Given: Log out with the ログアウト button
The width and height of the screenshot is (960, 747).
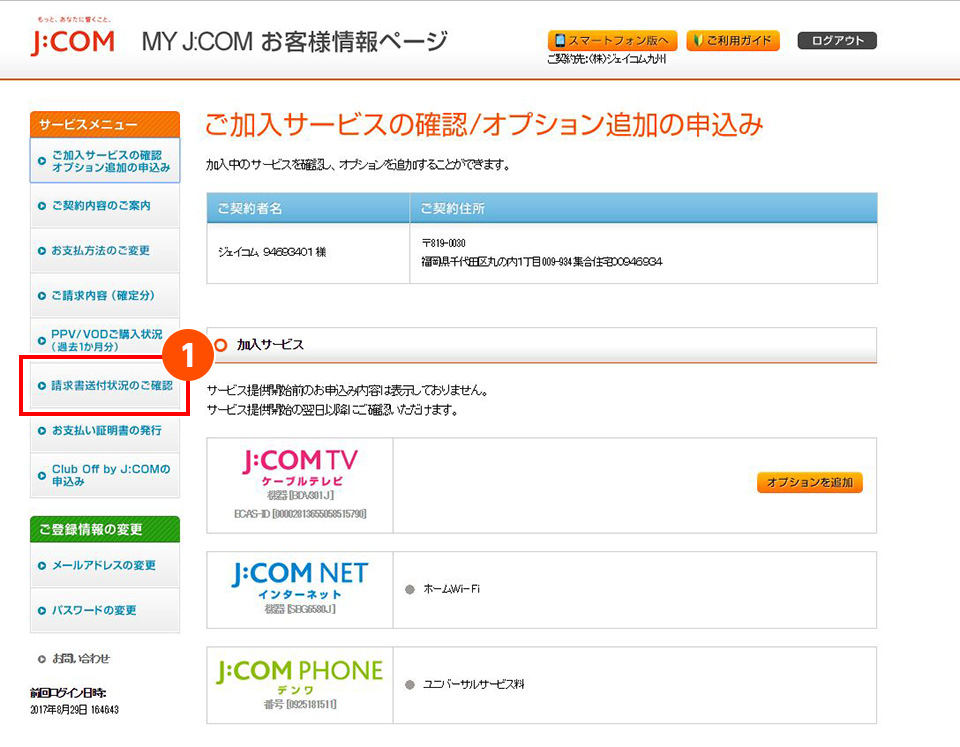Looking at the screenshot, I should (x=837, y=40).
